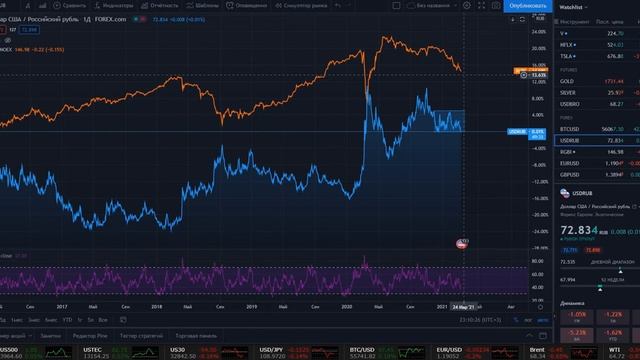Viewport: 640px width, 360px height.
Task: Select BTCUSD in the watchlist
Action: point(597,129)
